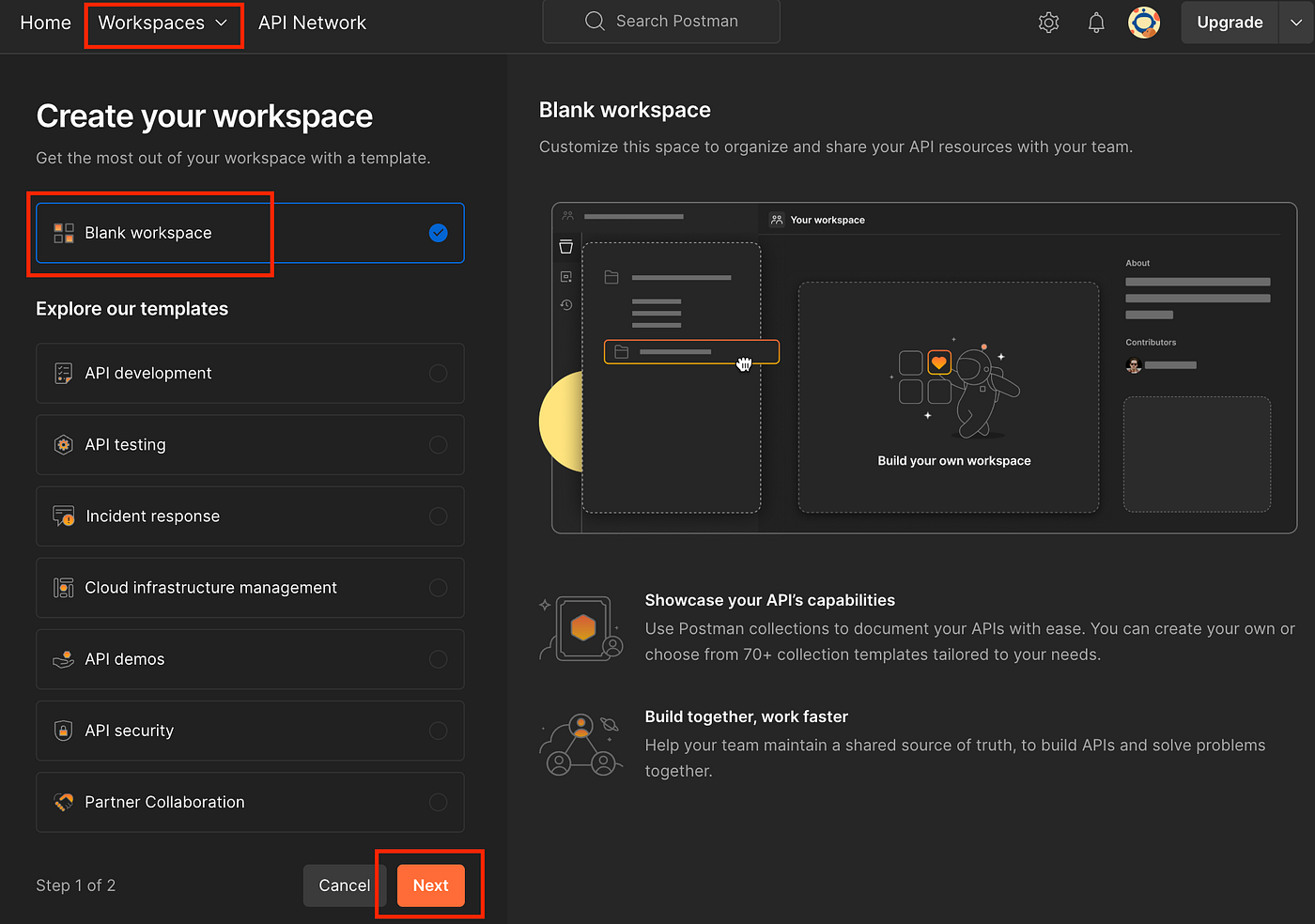Click the 'Contributors' label in preview

(1151, 343)
